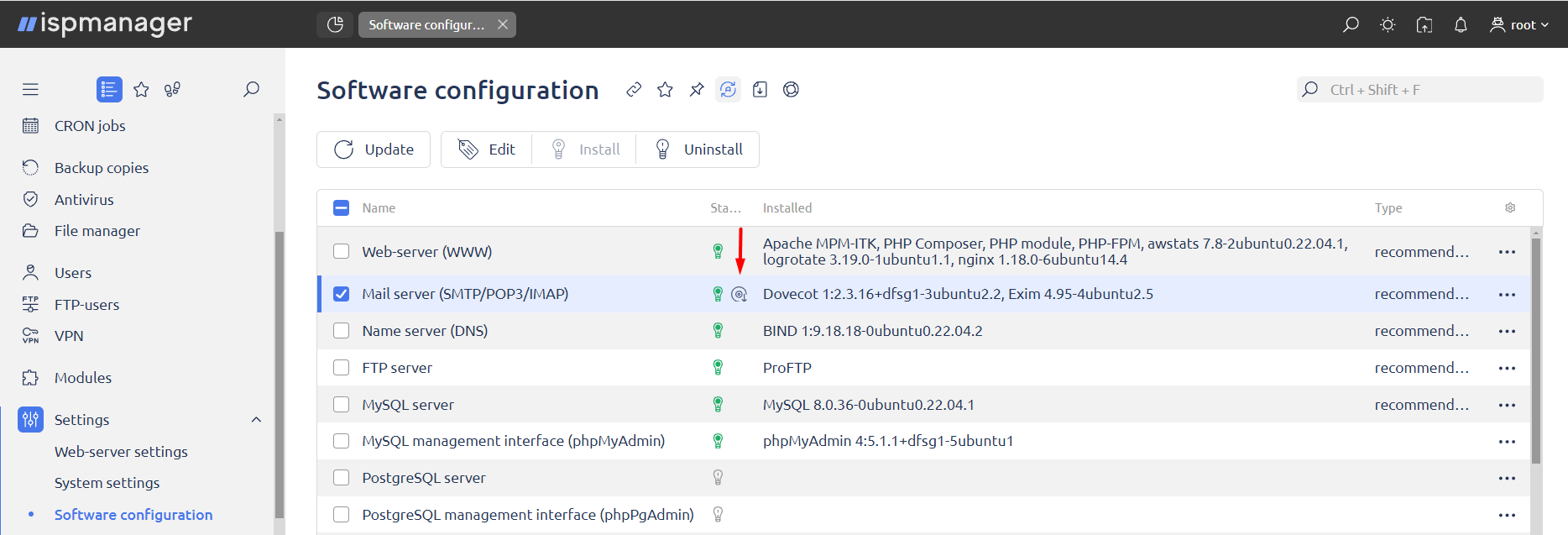
Task: Collapse the Settings section chevron
Action: pyautogui.click(x=256, y=419)
